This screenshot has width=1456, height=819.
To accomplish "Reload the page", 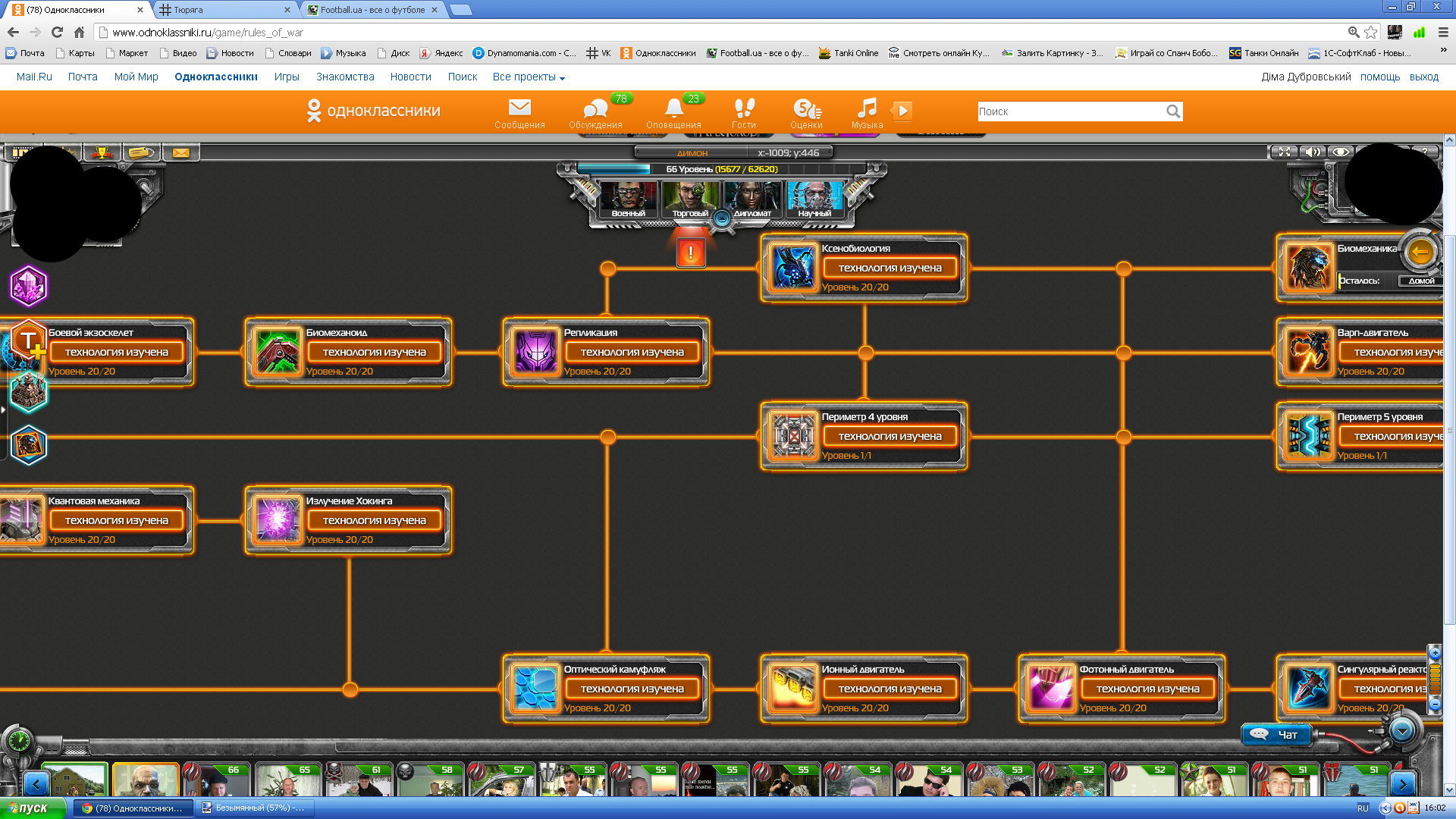I will [57, 32].
